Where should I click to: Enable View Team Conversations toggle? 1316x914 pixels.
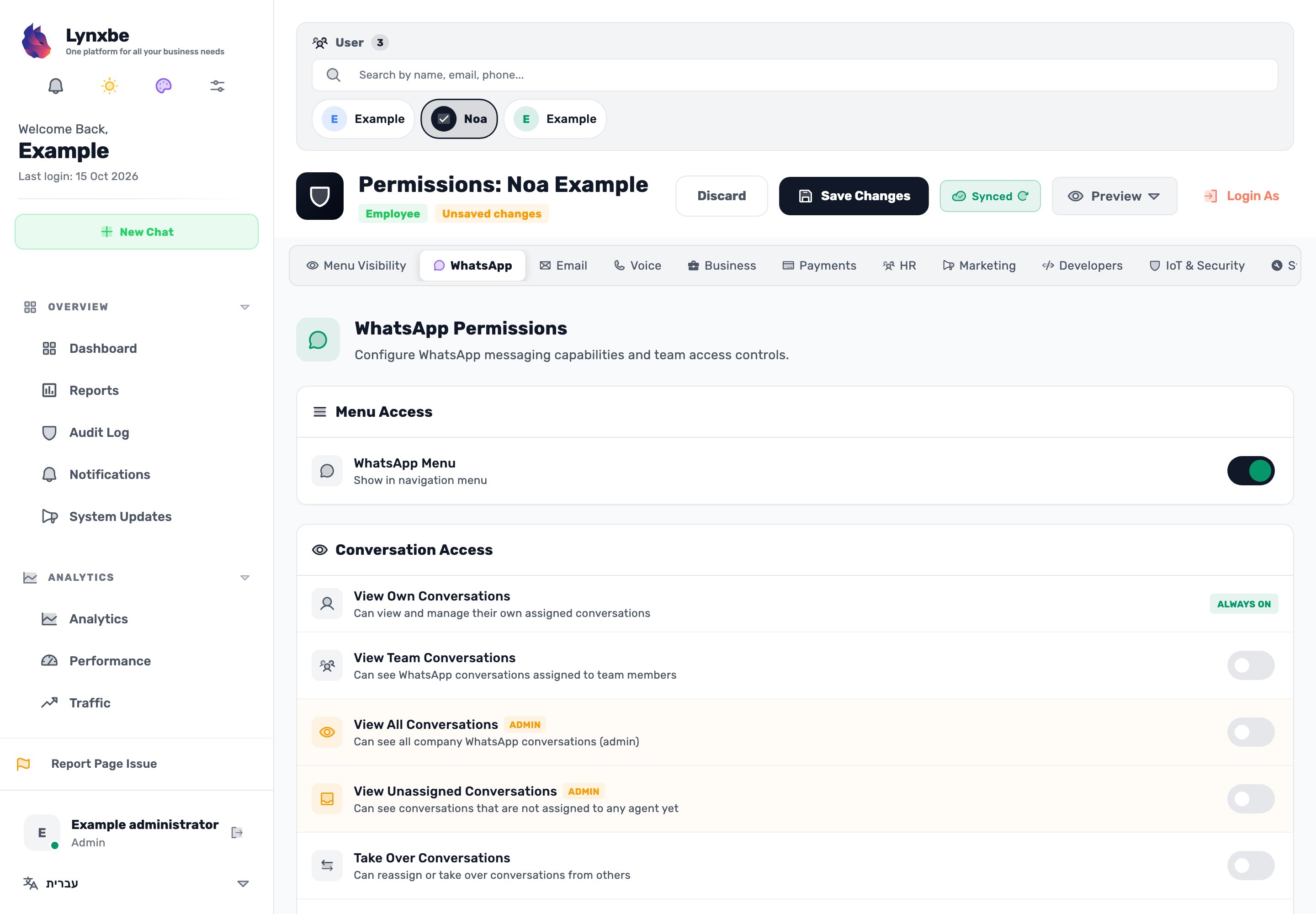coord(1250,665)
